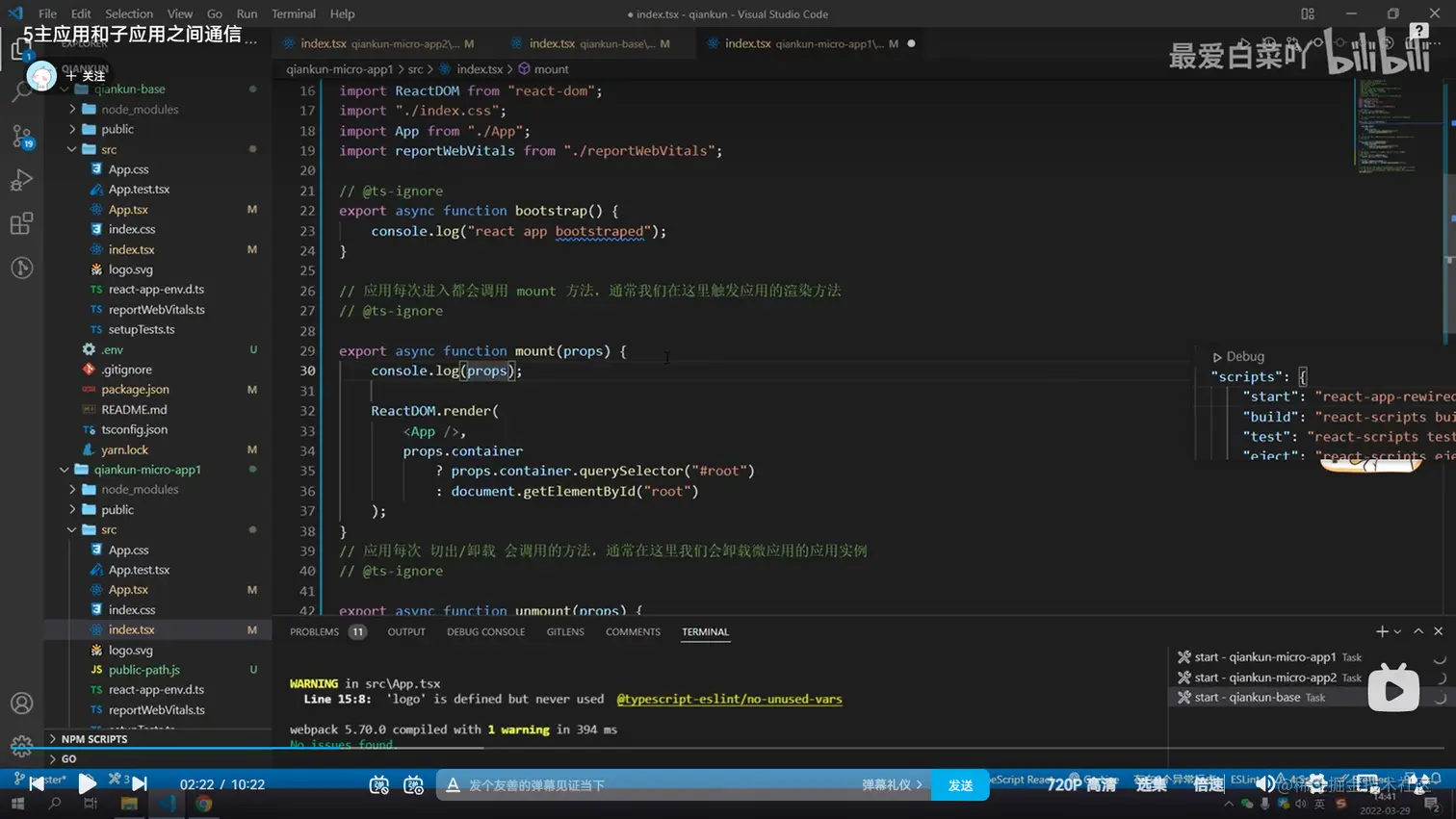Open the no-unused-vars eslint link in terminal

coord(729,700)
